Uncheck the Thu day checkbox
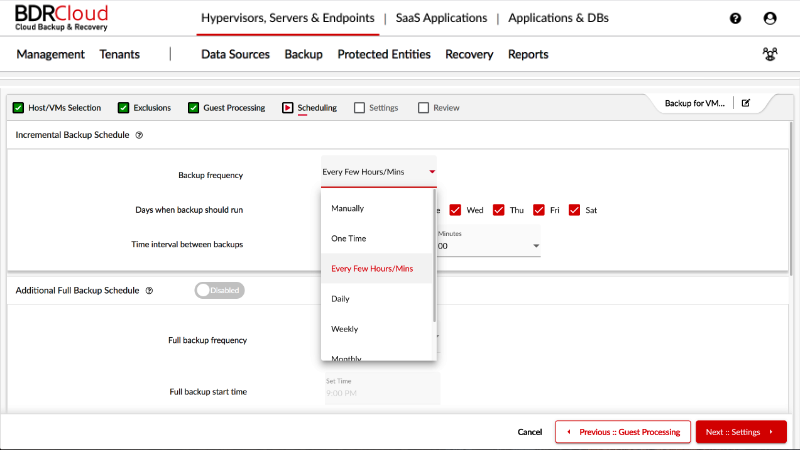The image size is (800, 450). coord(498,210)
